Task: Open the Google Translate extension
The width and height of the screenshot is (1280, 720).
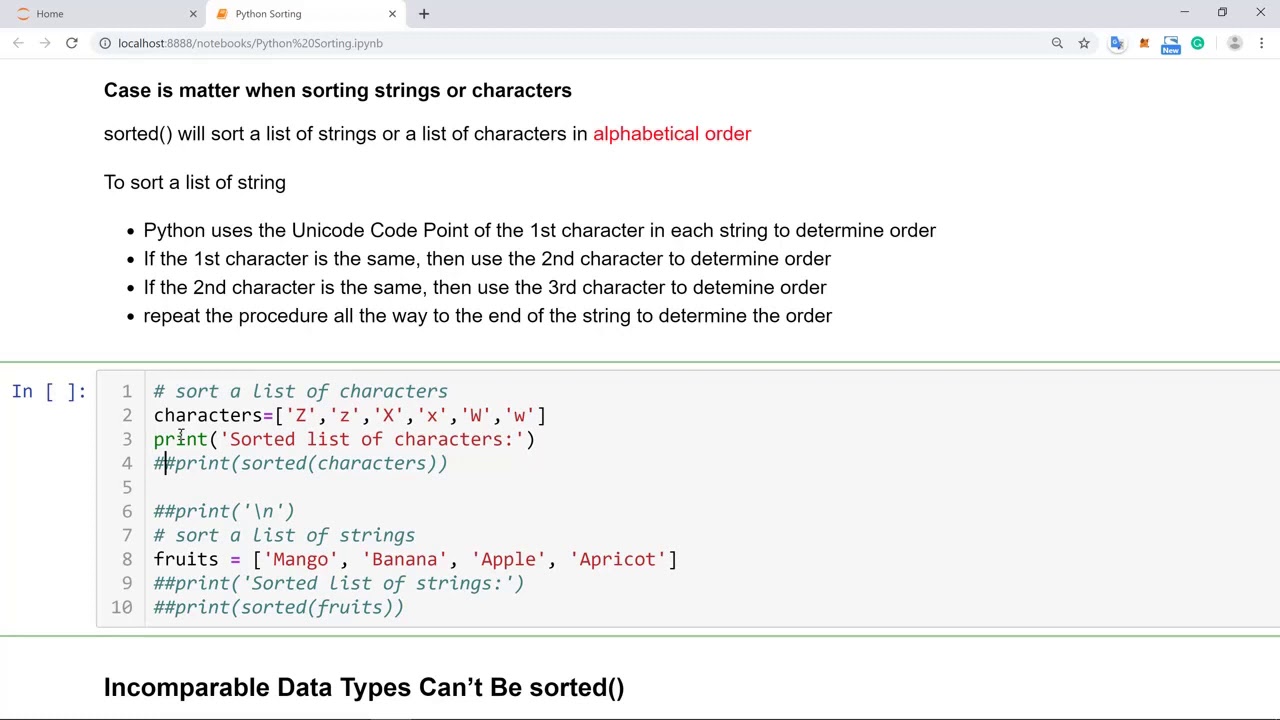Action: pos(1117,43)
